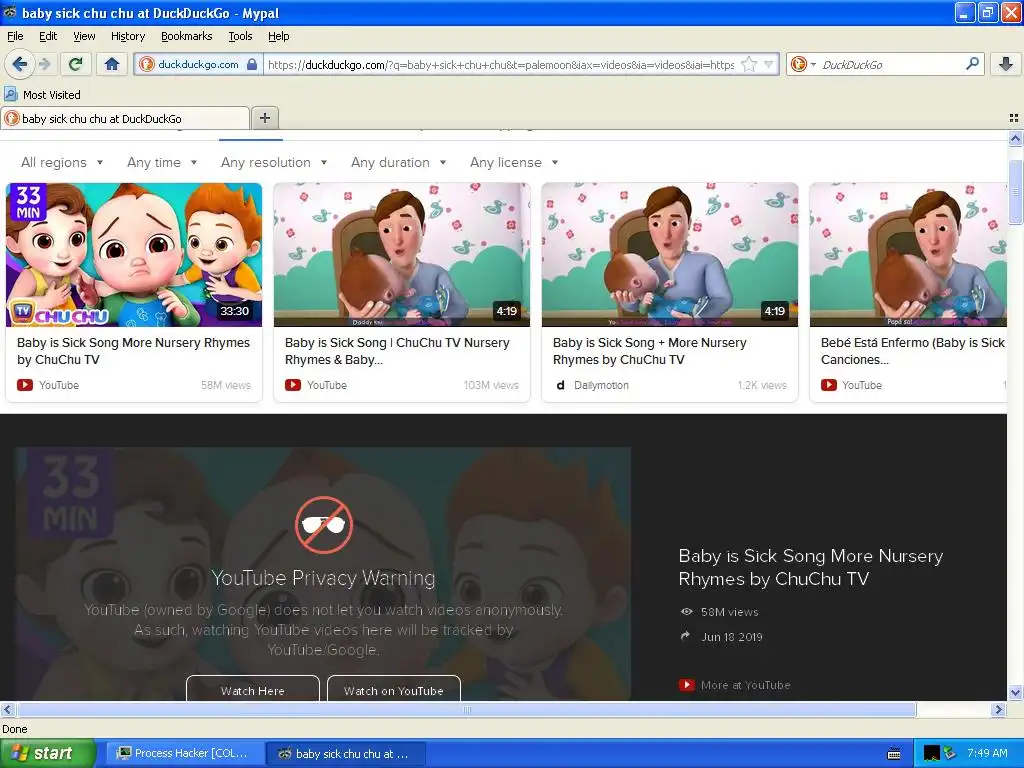Click the Most Visited bookmarks label
Viewport: 1024px width, 768px height.
pyautogui.click(x=52, y=95)
